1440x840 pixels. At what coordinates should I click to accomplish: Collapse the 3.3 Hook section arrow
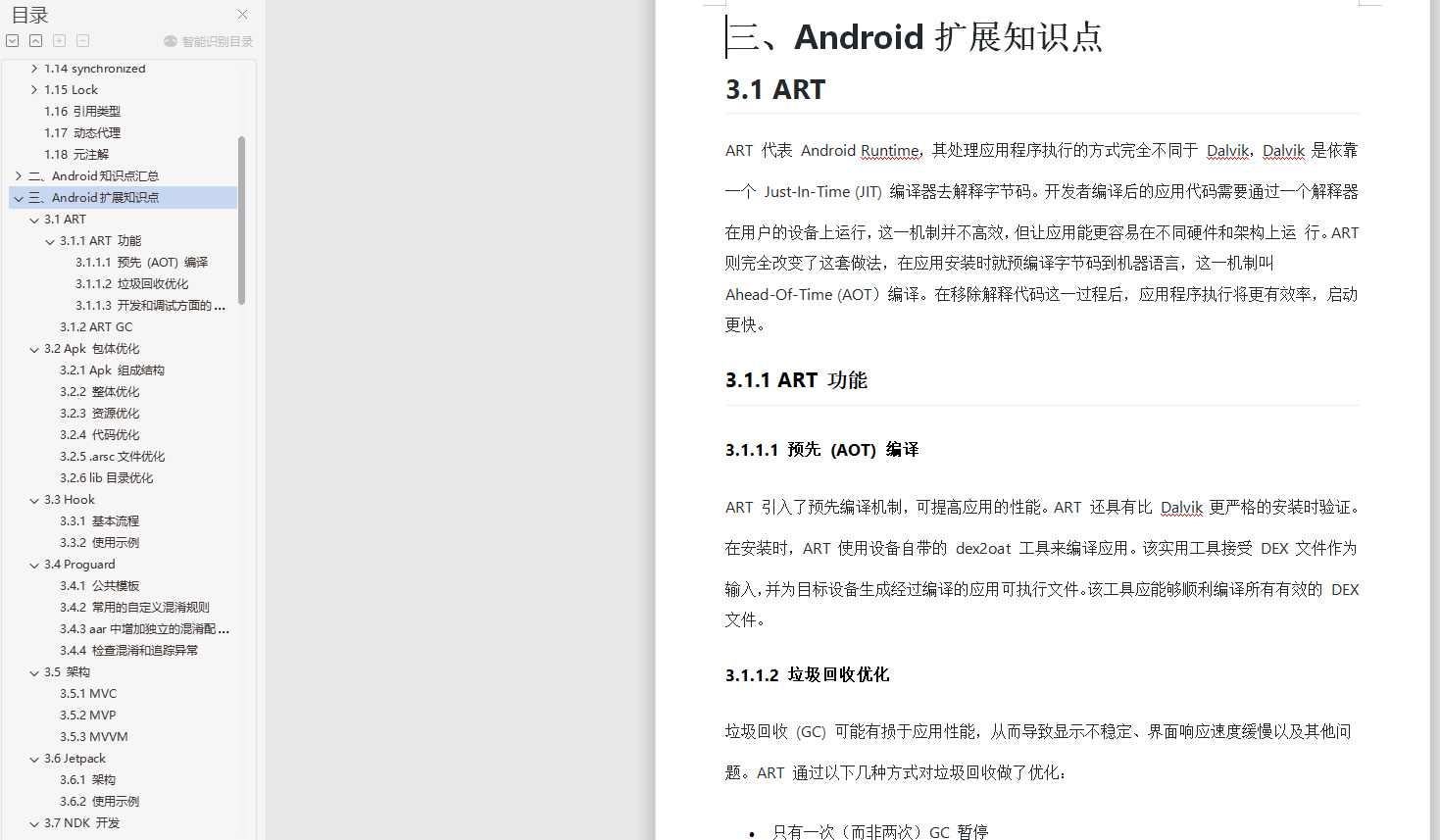coord(34,500)
